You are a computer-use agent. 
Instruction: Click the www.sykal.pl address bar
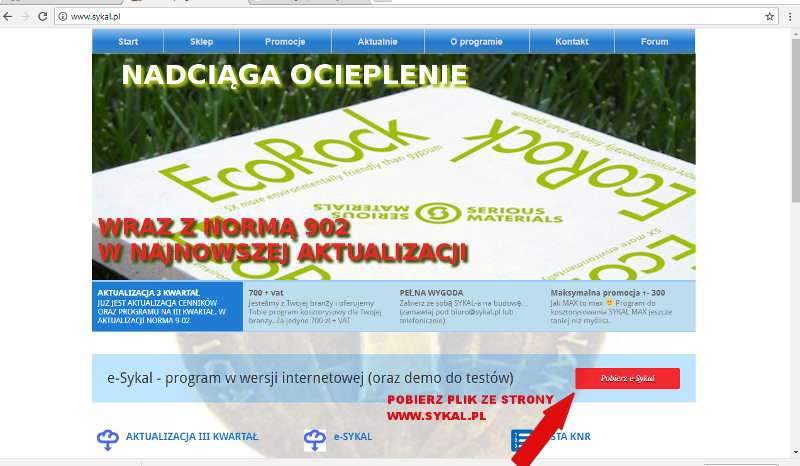[x=416, y=16]
